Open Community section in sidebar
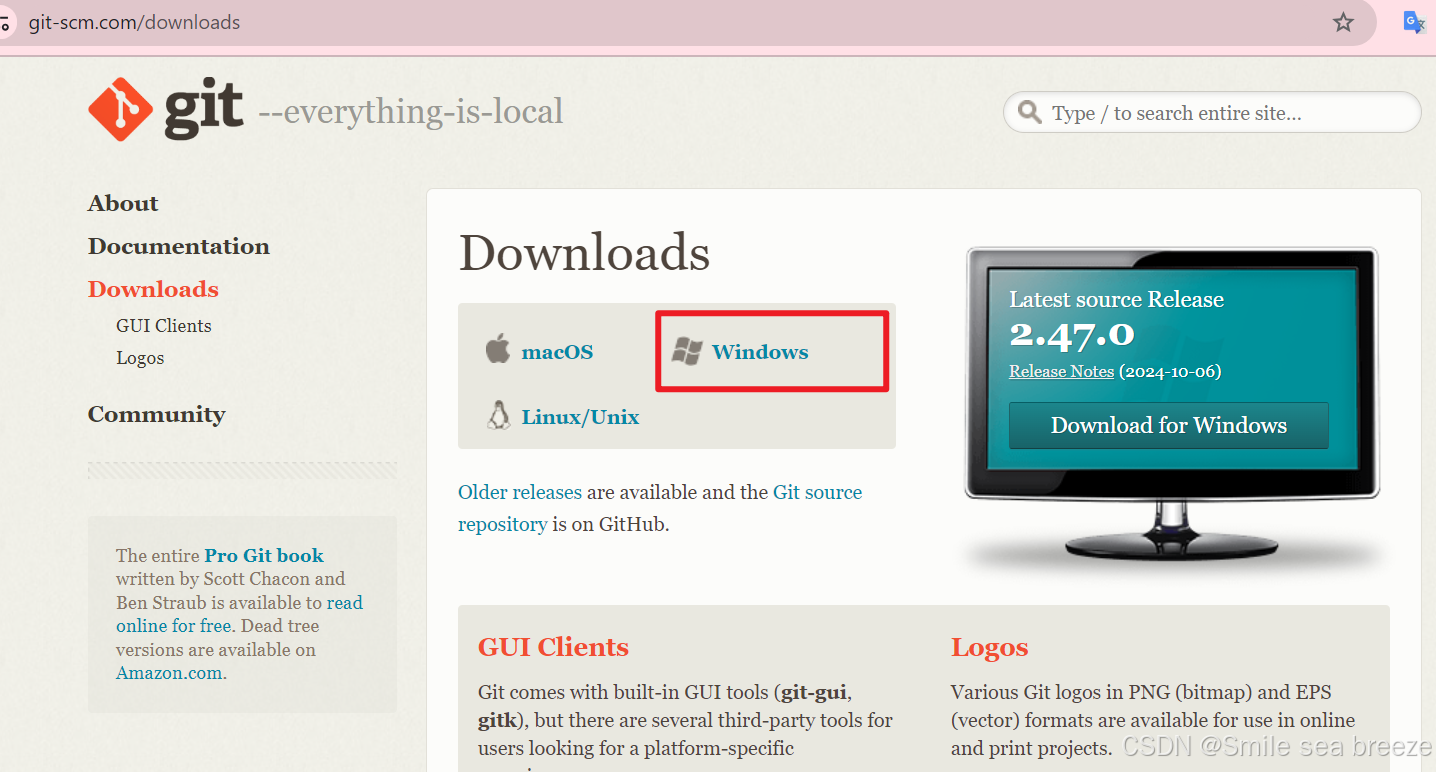 coord(157,414)
